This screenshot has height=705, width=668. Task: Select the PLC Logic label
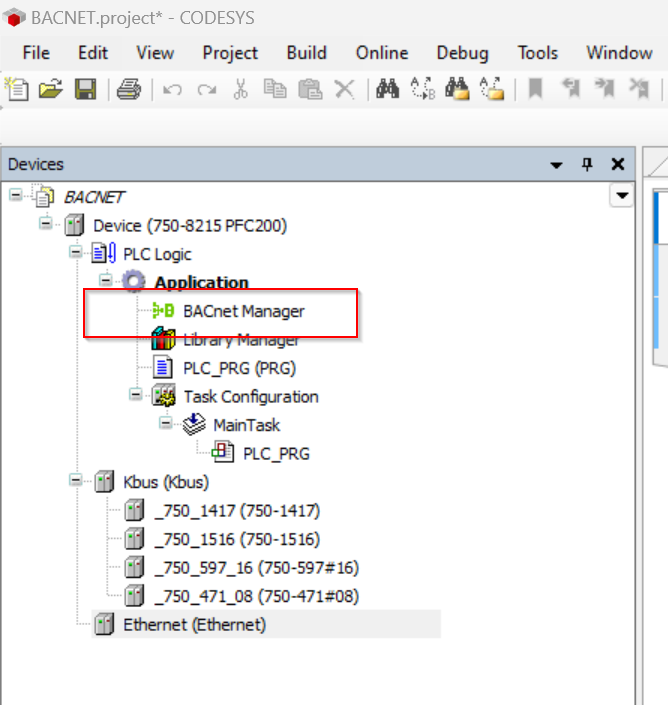coord(157,254)
